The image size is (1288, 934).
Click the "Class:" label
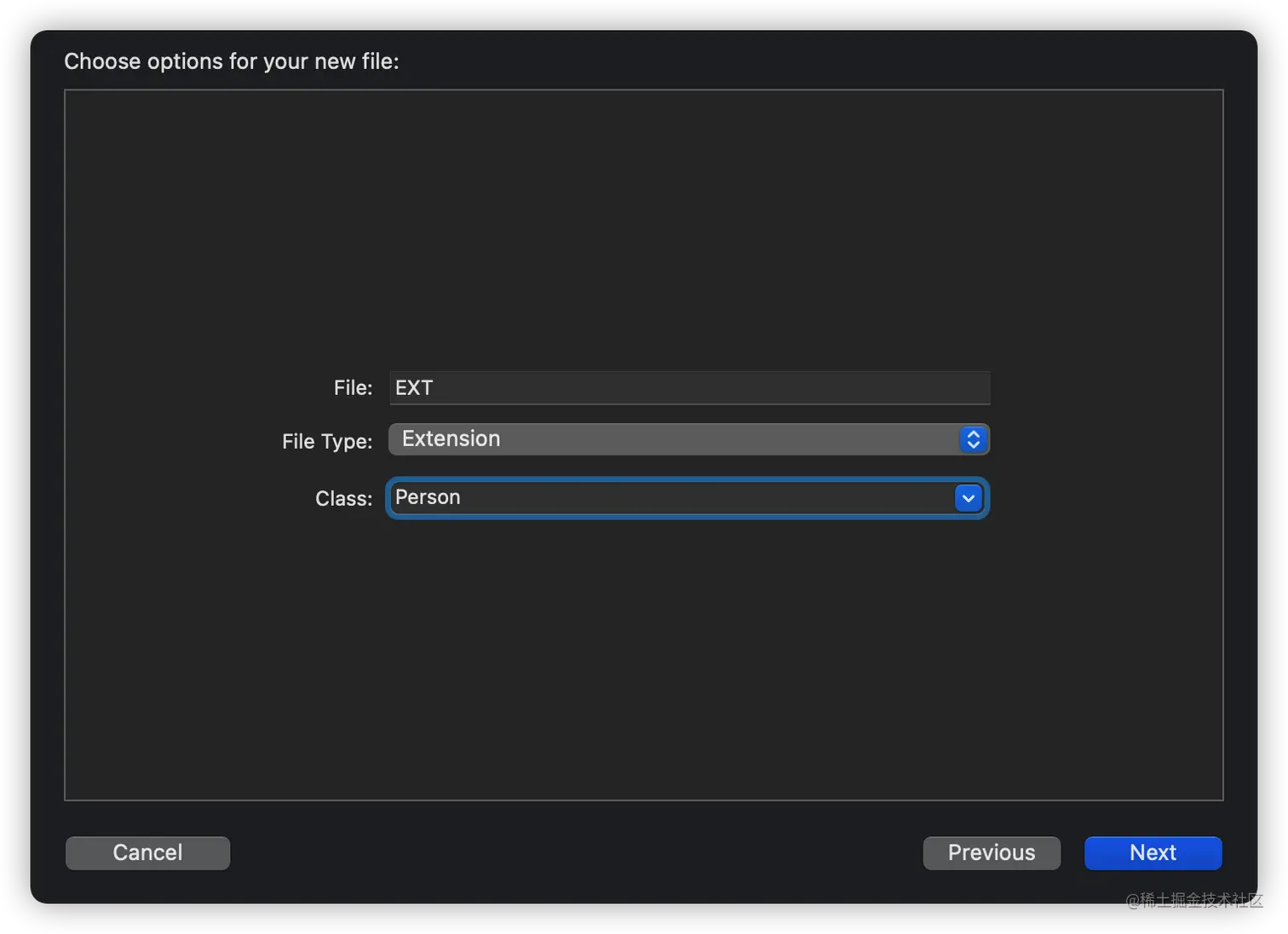point(343,499)
